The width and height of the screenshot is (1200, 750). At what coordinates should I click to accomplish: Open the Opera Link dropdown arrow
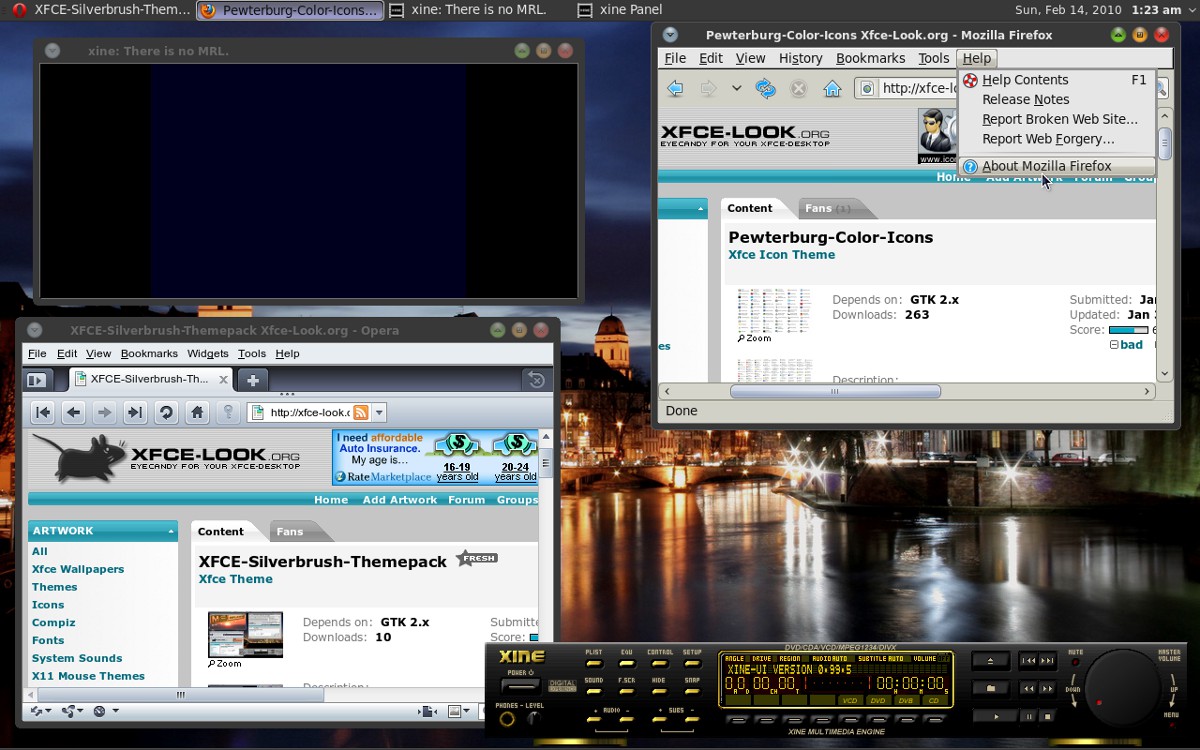pyautogui.click(x=48, y=711)
